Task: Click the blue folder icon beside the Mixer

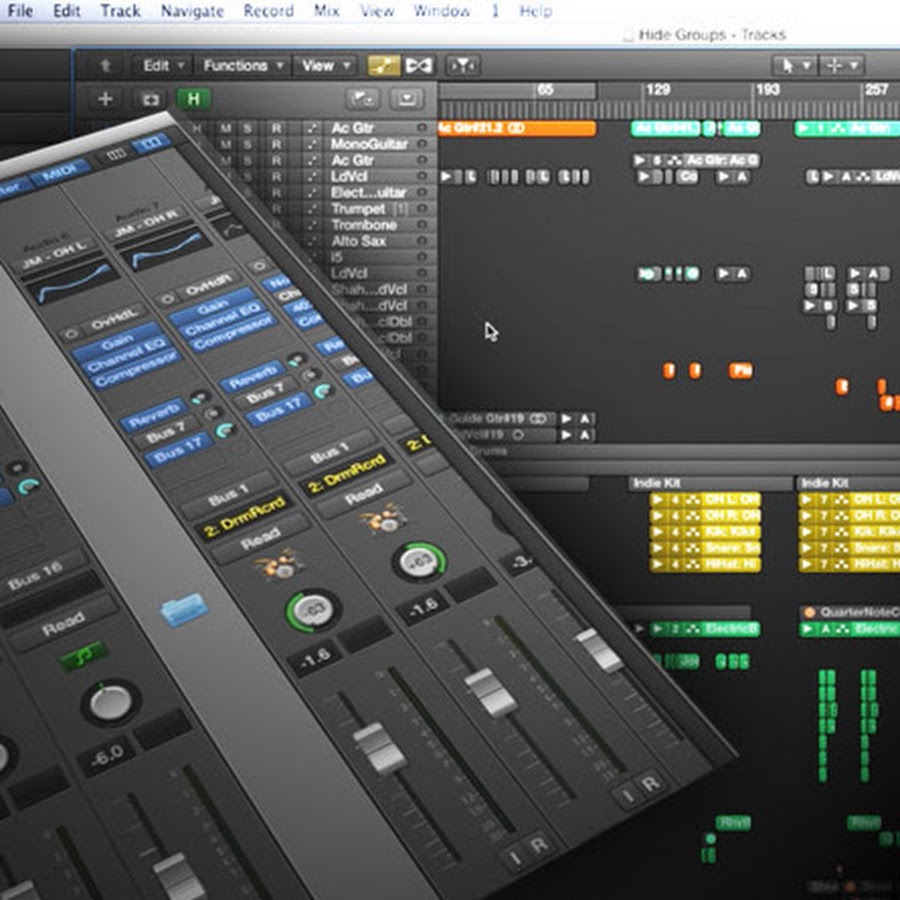Action: click(x=184, y=610)
